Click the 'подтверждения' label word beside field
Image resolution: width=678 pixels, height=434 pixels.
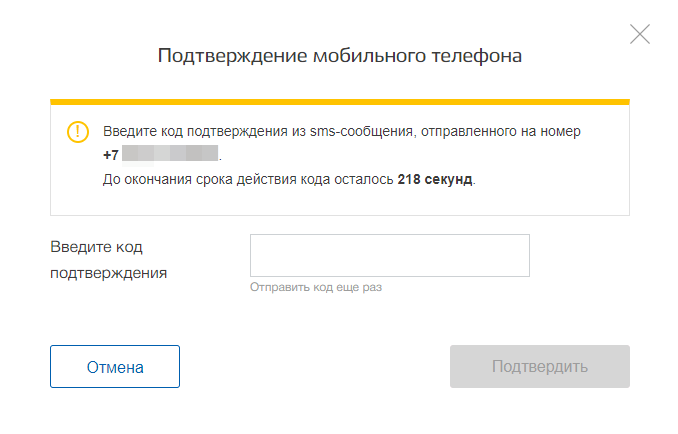coord(109,273)
